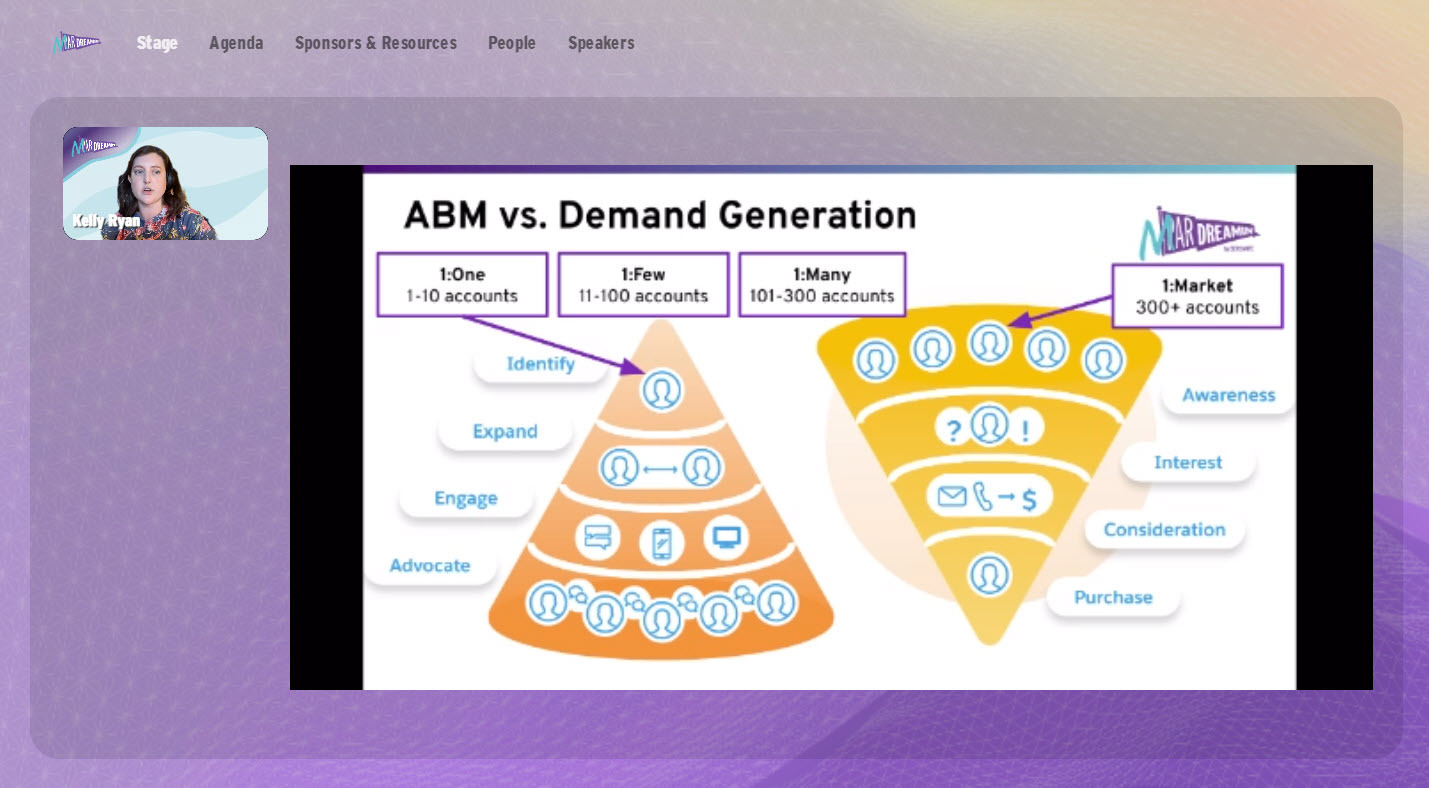Switch to the Agenda tab
Image resolution: width=1429 pixels, height=788 pixels.
pyautogui.click(x=236, y=43)
